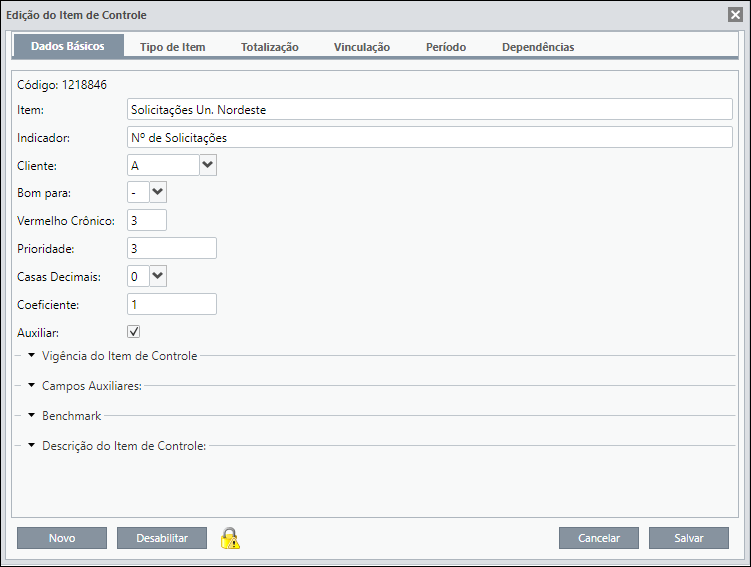This screenshot has width=751, height=567.
Task: Open the Casas Decimais dropdown arrow
Action: click(x=158, y=276)
